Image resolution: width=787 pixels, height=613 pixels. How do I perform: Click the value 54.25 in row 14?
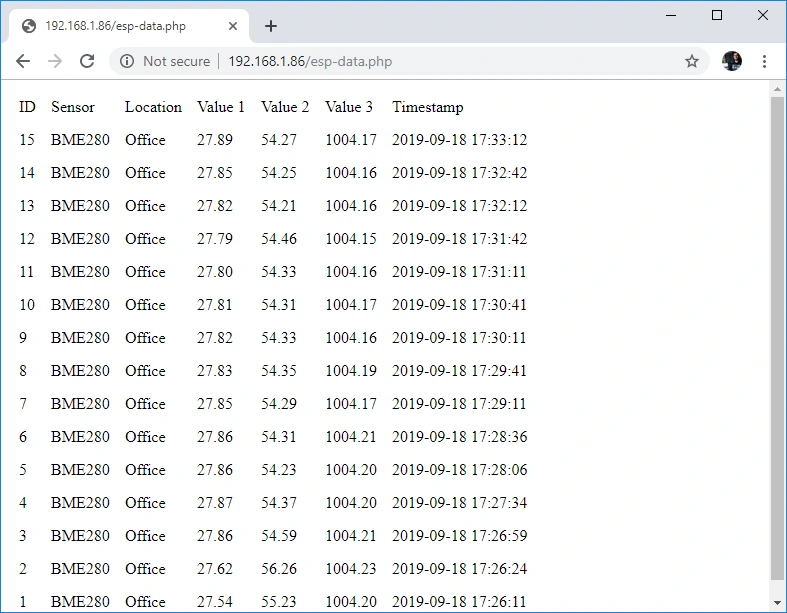279,173
